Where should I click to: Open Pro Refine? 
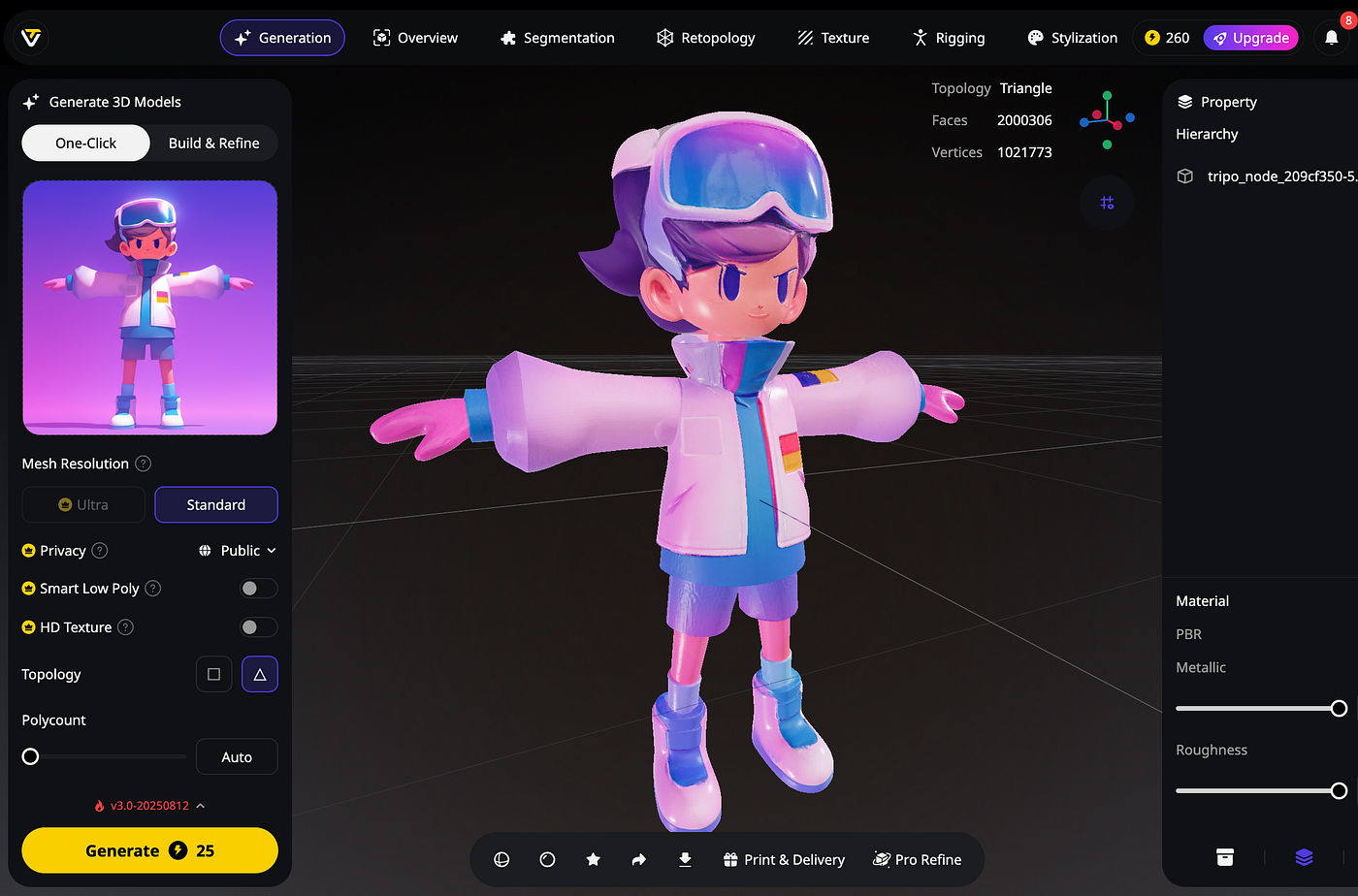[917, 859]
